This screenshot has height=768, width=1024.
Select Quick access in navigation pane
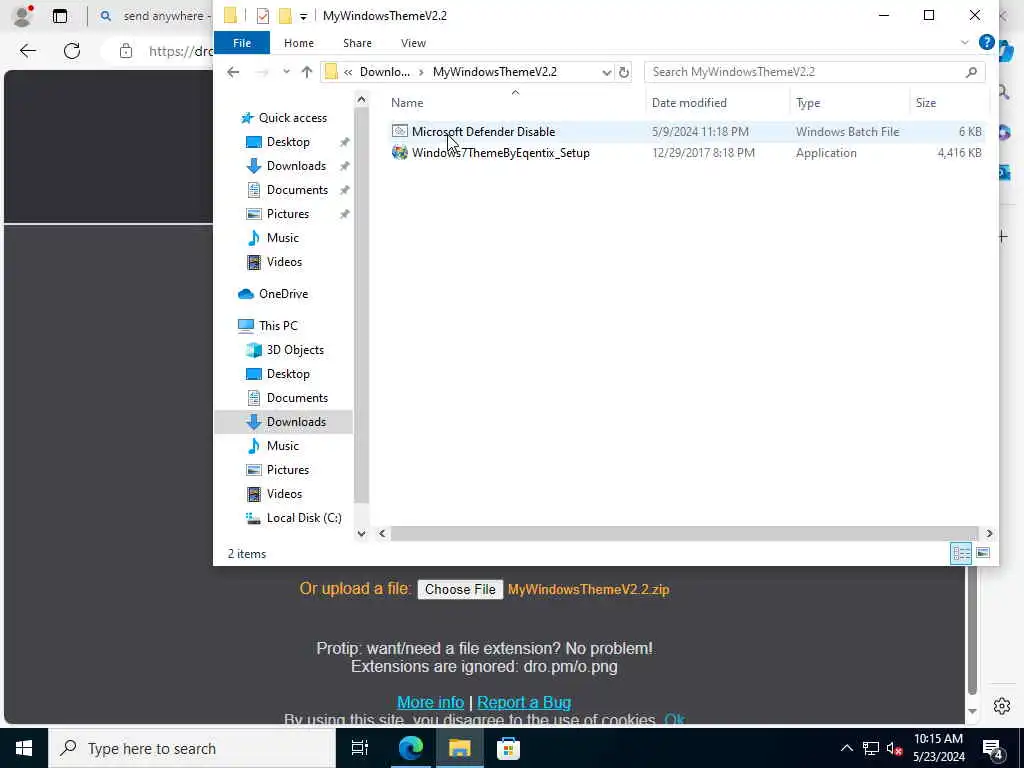[293, 118]
